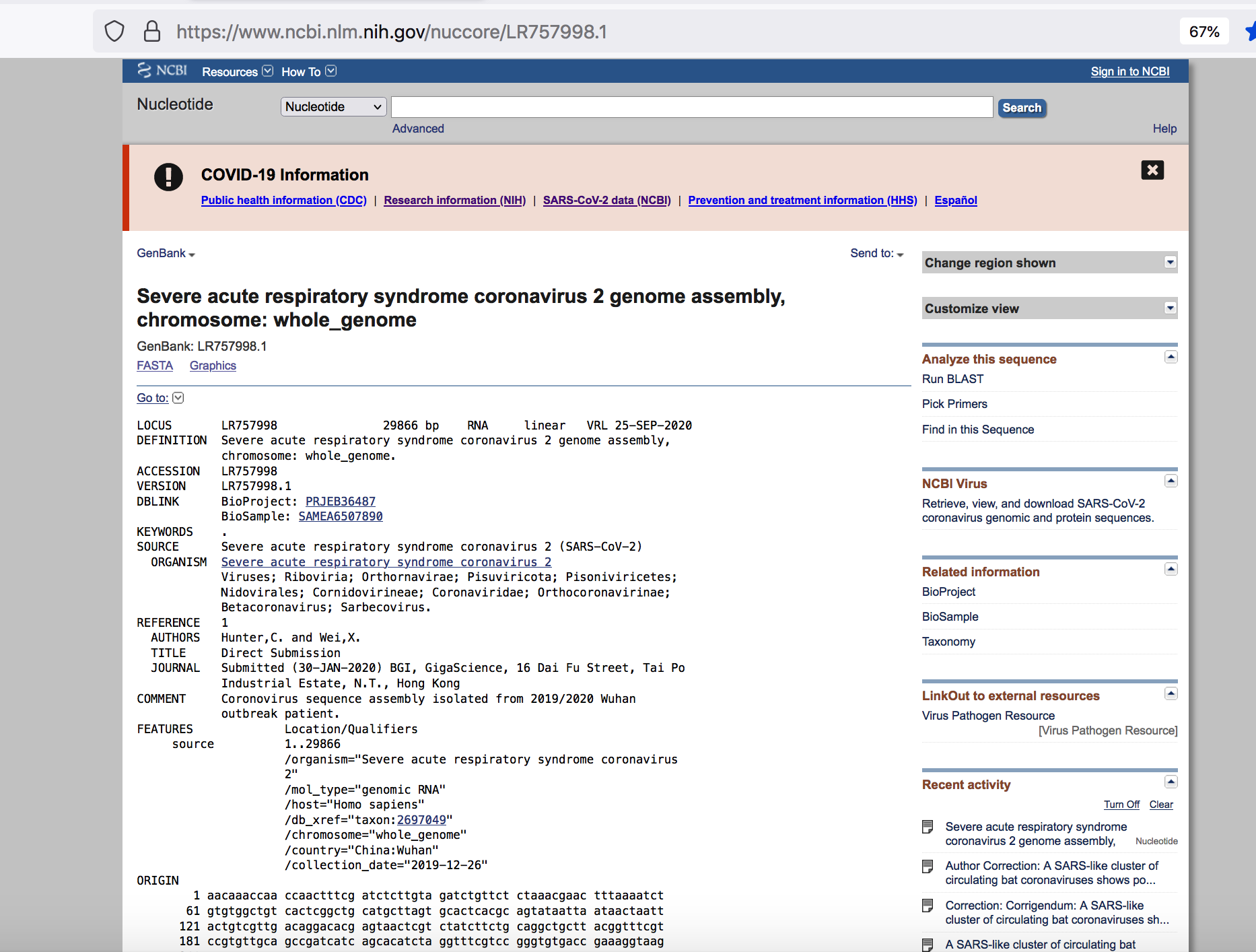Viewport: 1256px width, 952px height.
Task: Open the Nucleotide database selector
Action: click(333, 106)
